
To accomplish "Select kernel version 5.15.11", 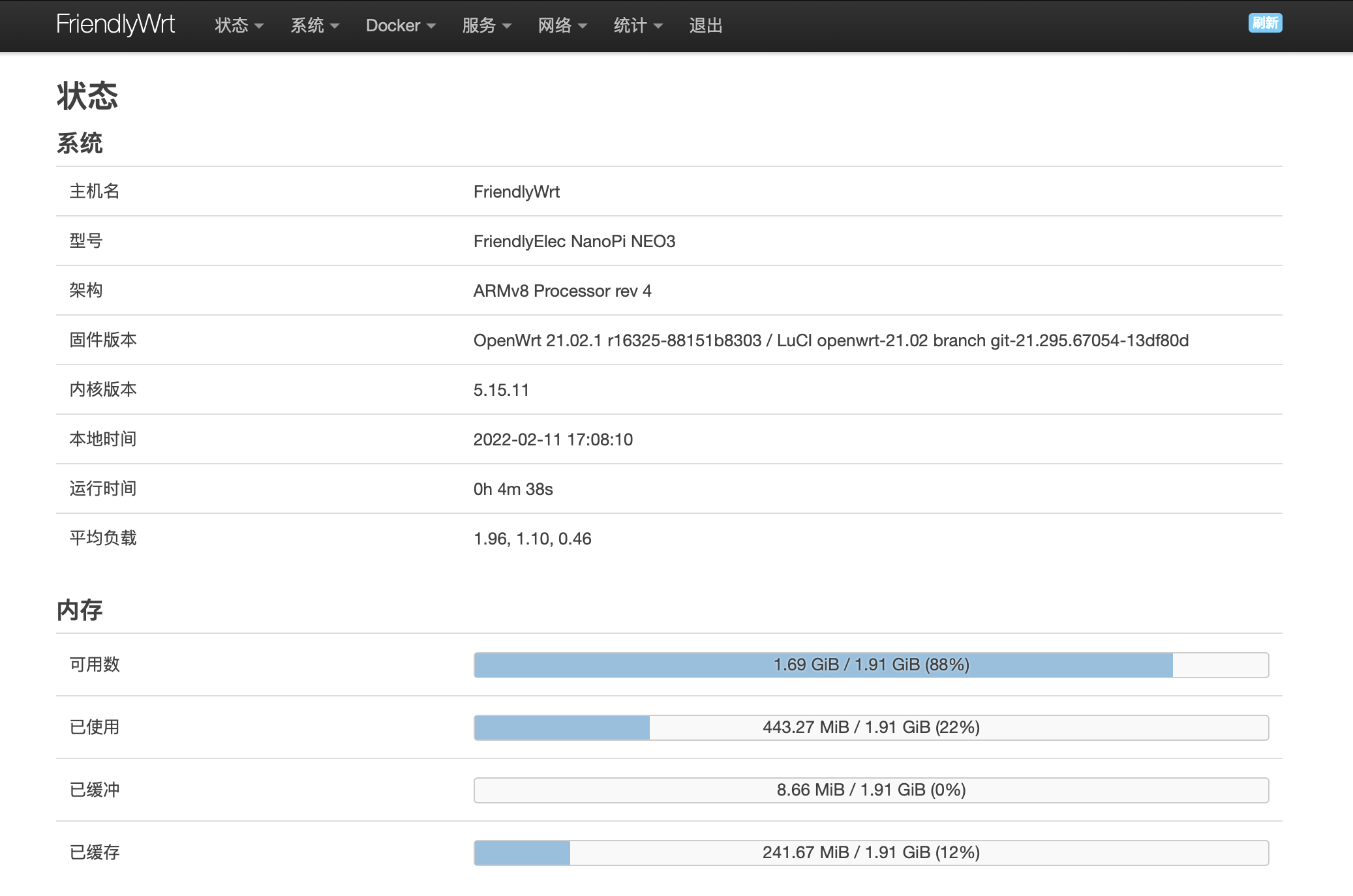I will tap(501, 390).
